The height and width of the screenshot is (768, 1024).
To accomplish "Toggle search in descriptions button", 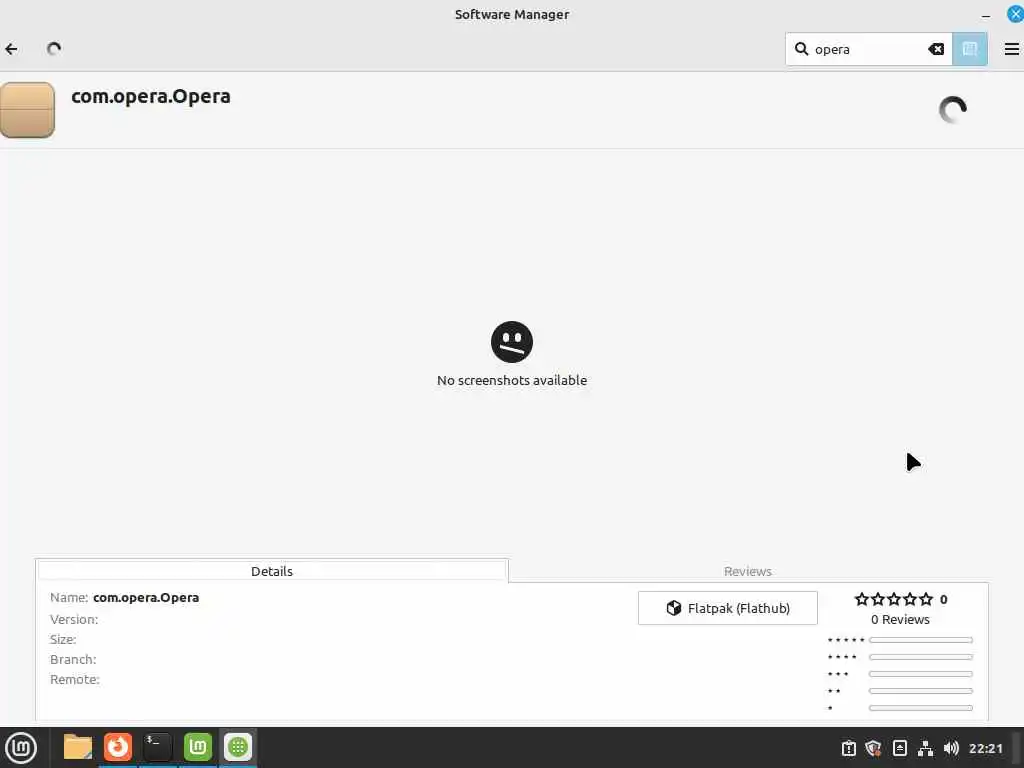I will 969,49.
